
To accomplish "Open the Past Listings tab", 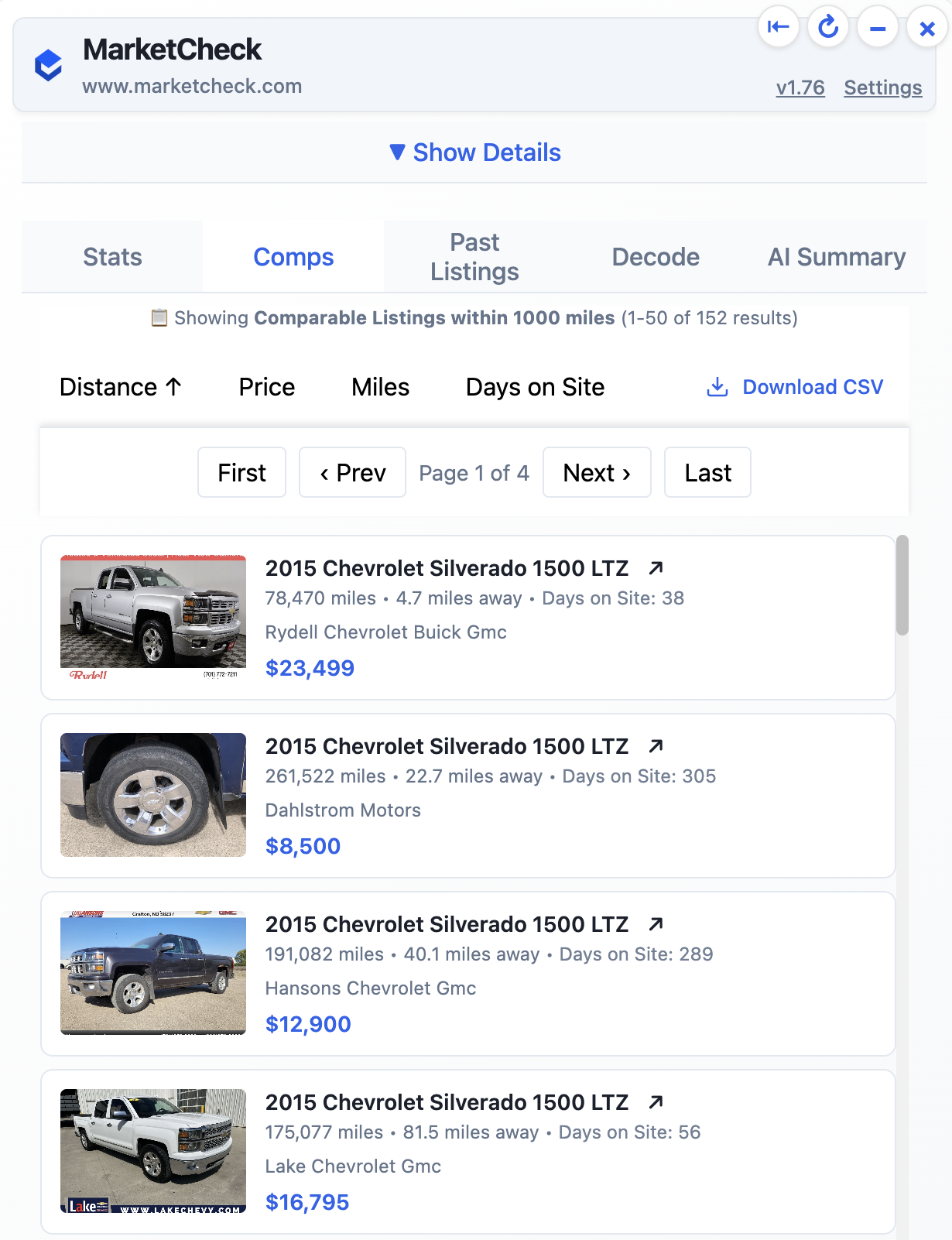I will (474, 257).
